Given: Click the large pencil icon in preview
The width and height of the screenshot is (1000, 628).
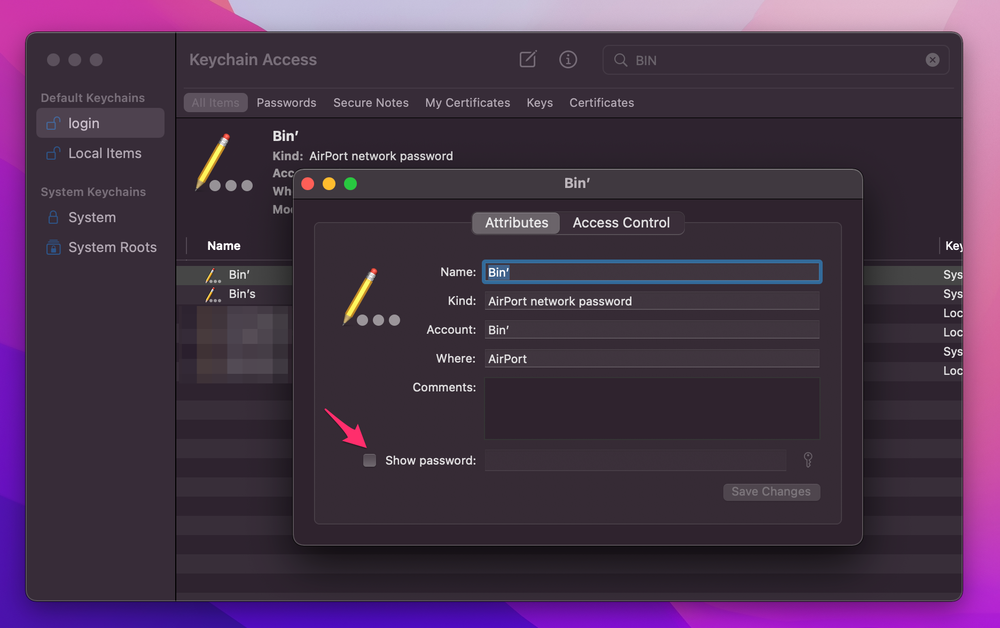Looking at the screenshot, I should point(224,163).
